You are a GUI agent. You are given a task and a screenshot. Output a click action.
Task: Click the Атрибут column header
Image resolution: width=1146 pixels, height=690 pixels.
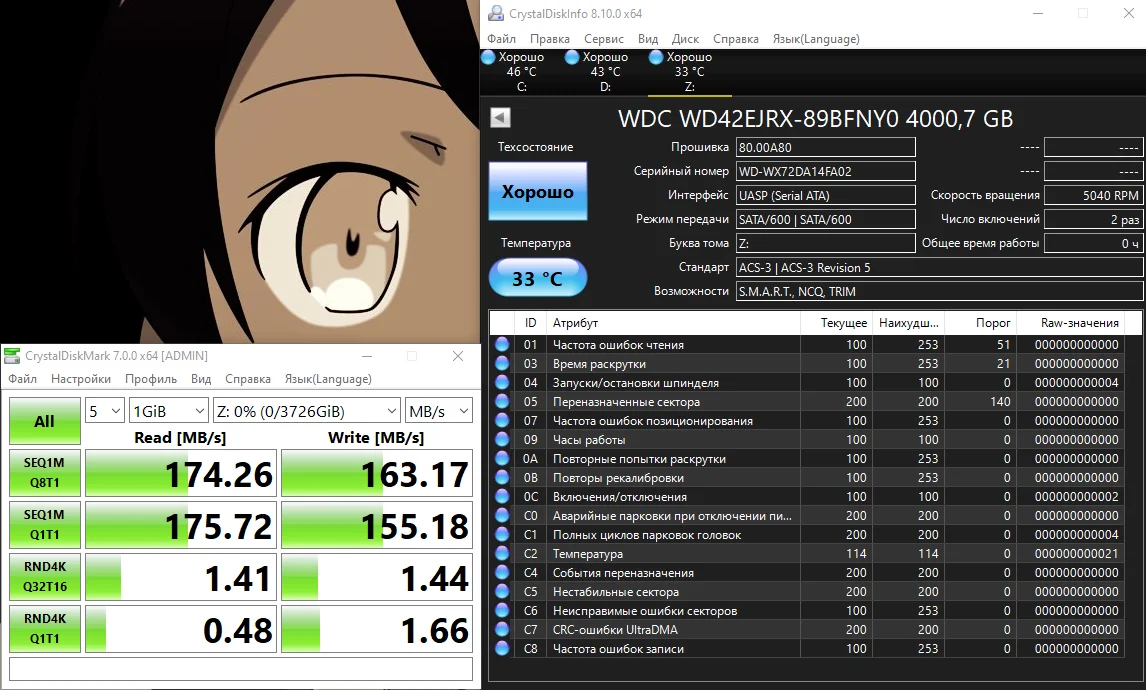(x=672, y=322)
